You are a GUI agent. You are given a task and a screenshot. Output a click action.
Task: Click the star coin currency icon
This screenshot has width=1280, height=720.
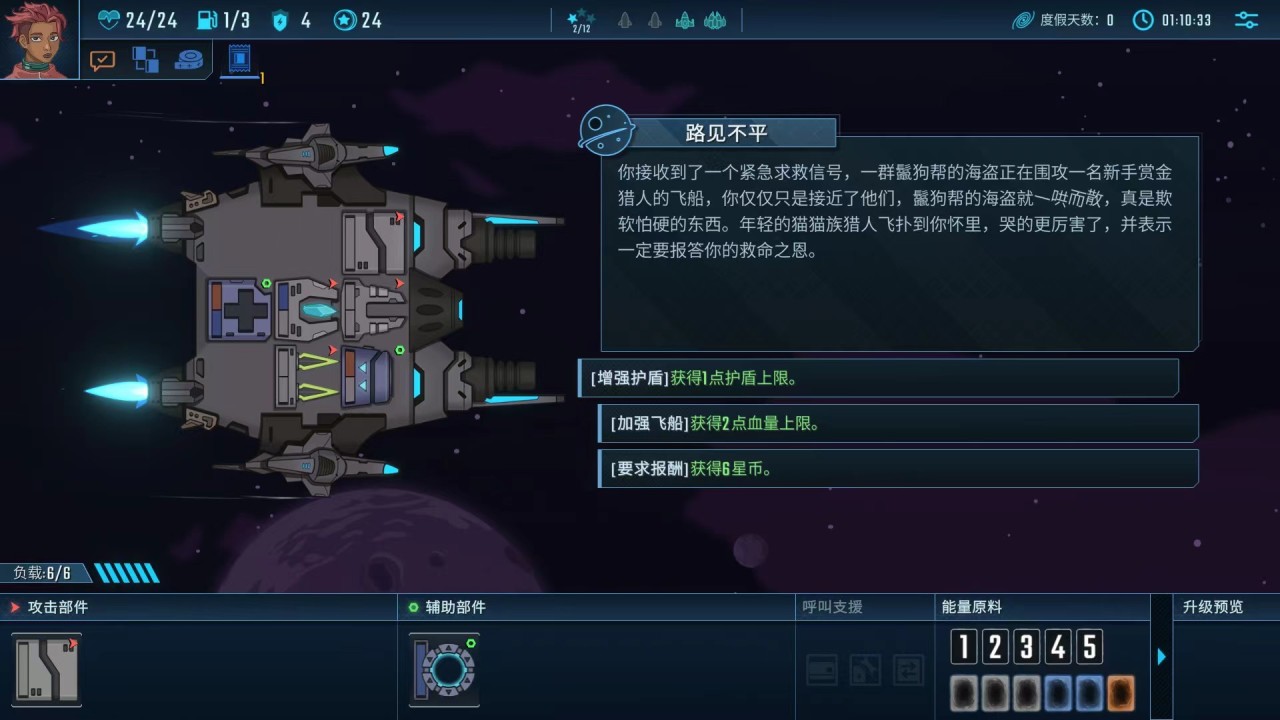click(345, 20)
